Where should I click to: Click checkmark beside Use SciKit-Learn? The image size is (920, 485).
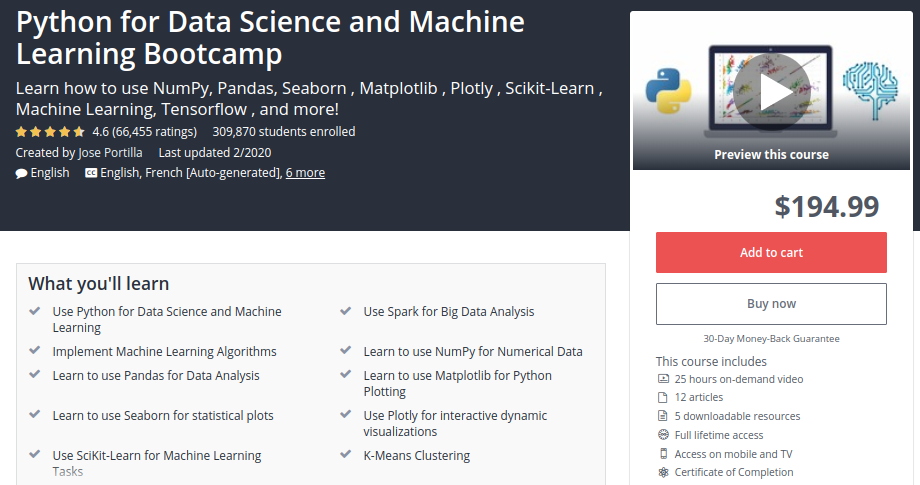[x=35, y=454]
